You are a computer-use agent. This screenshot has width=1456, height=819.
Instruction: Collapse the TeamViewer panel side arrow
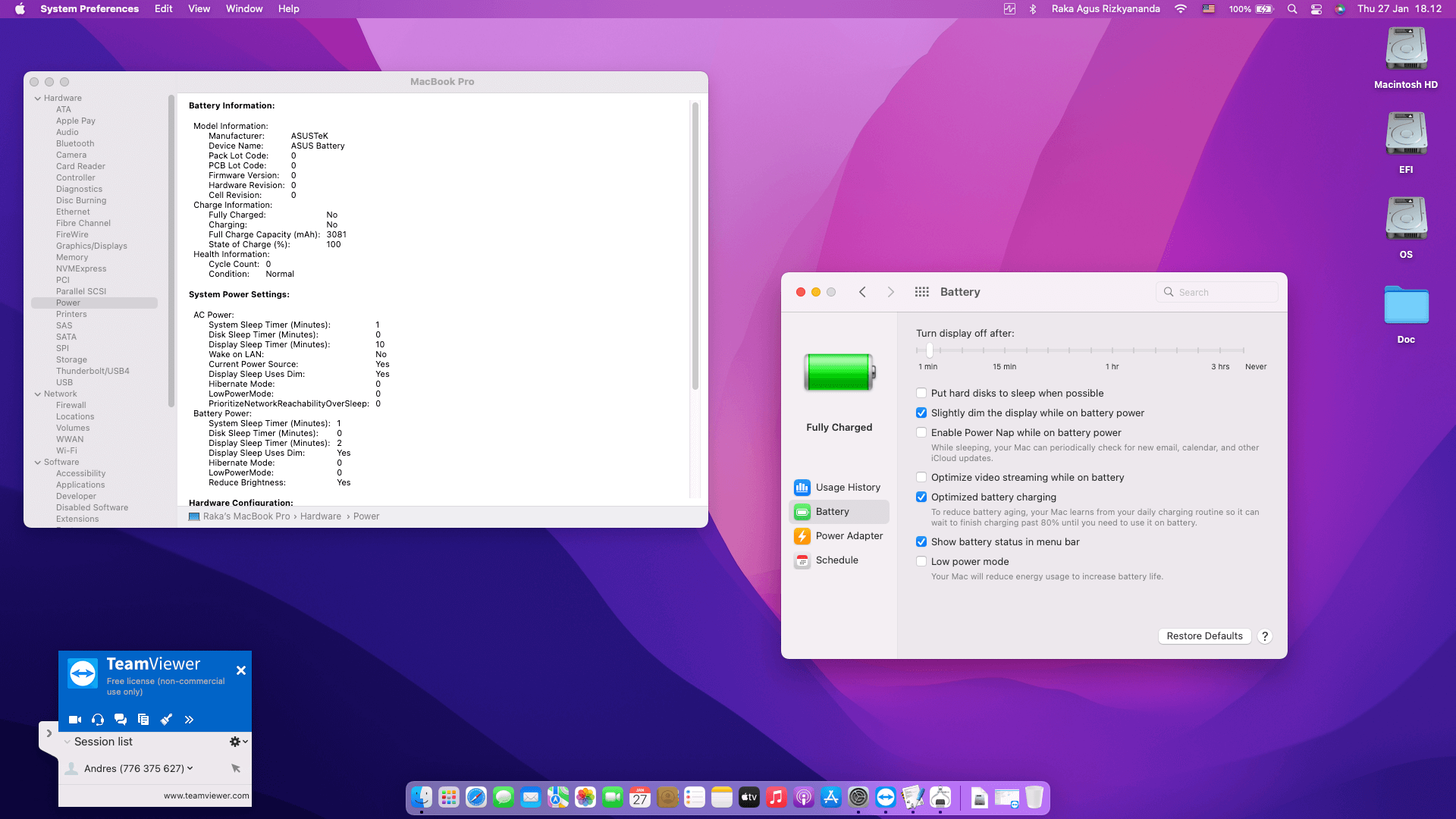click(x=49, y=733)
